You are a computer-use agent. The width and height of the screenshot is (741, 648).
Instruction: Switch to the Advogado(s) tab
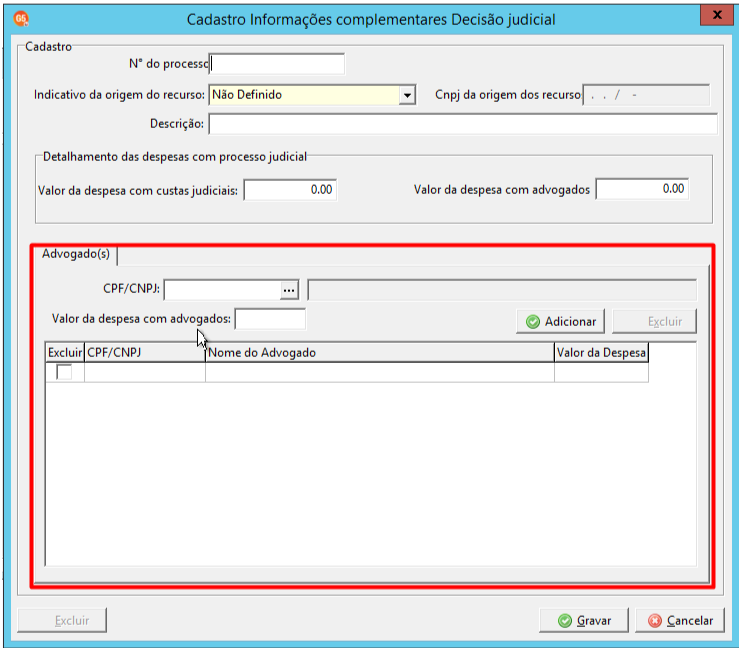pos(76,254)
